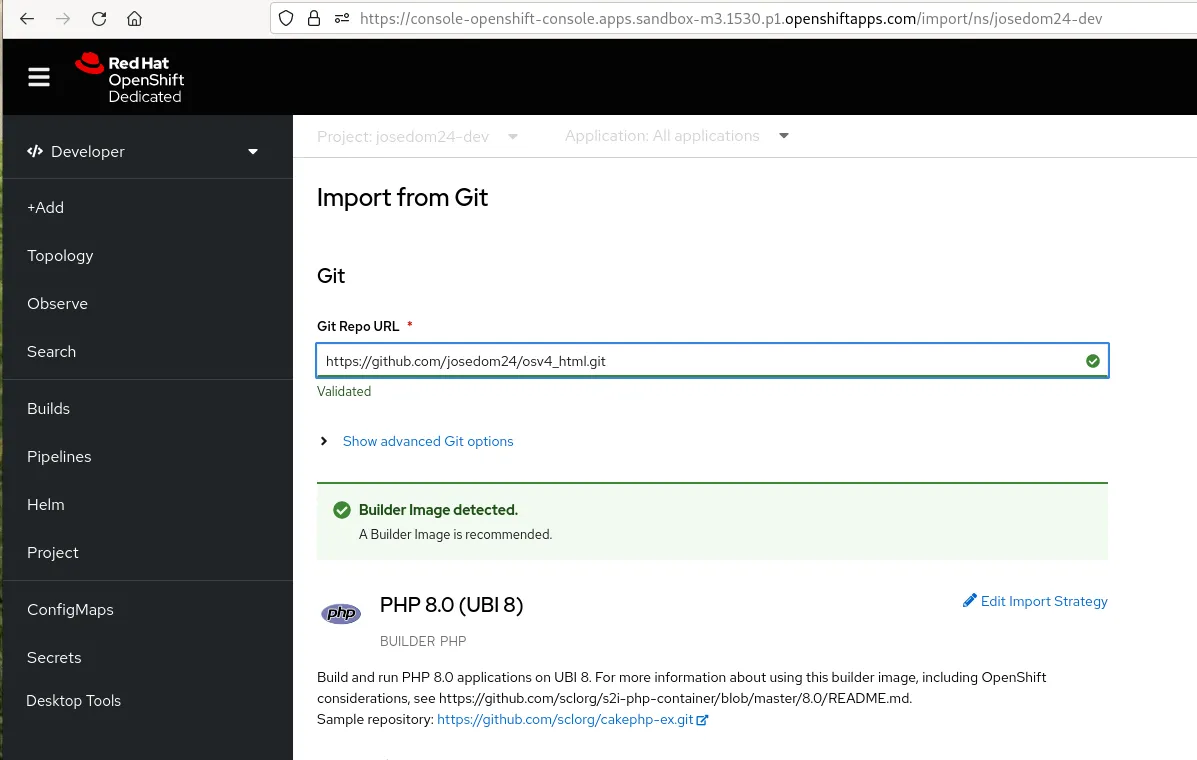Viewport: 1197px width, 760px height.
Task: Open the cakephp-ex sample repository link
Action: click(566, 719)
